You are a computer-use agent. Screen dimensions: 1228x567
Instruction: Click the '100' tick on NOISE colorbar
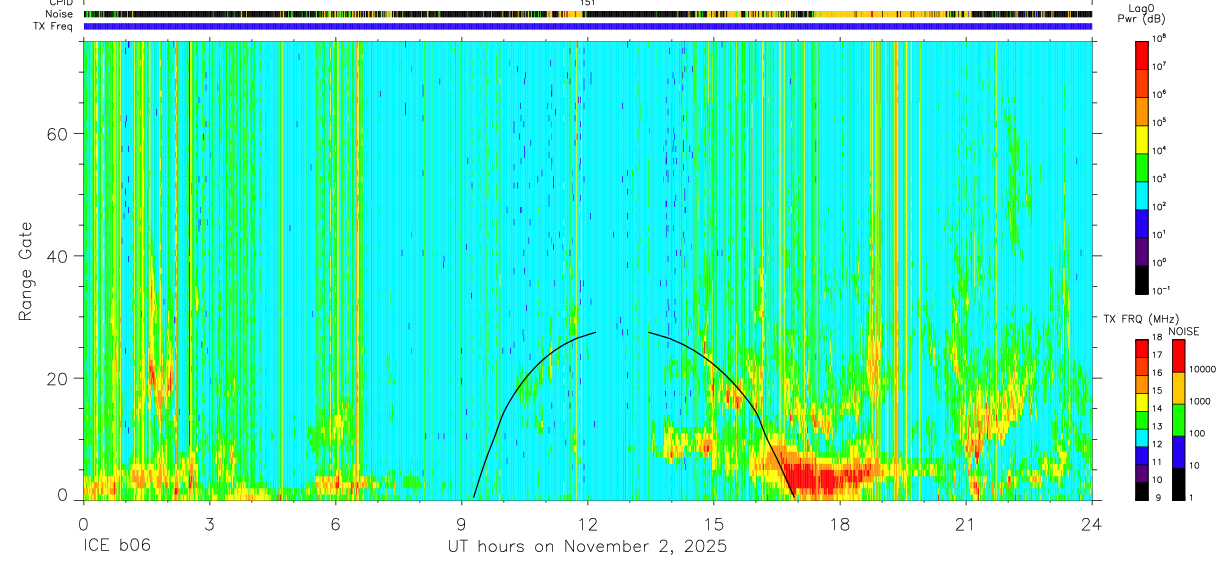click(x=1197, y=433)
